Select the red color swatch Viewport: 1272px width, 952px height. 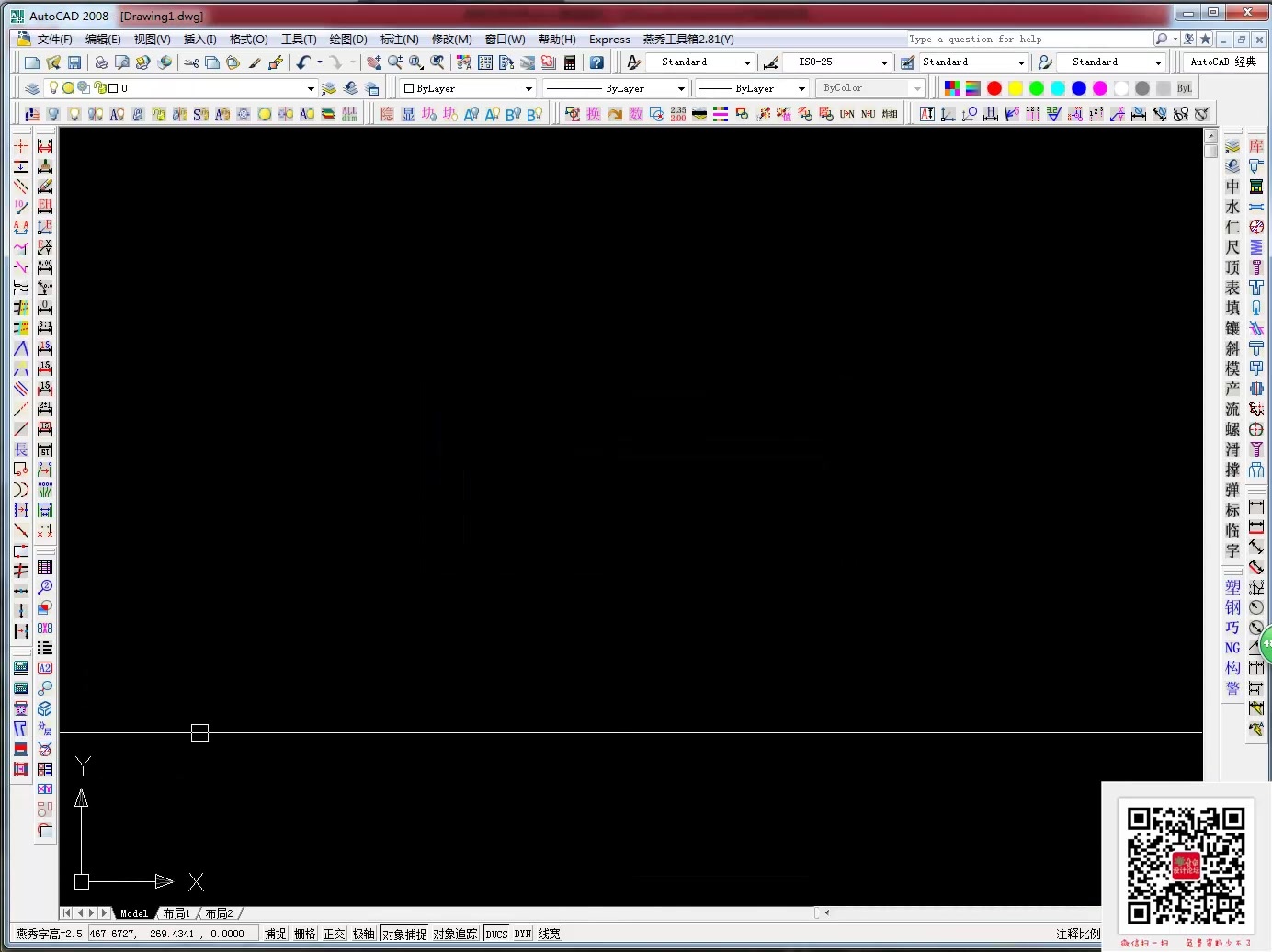994,88
